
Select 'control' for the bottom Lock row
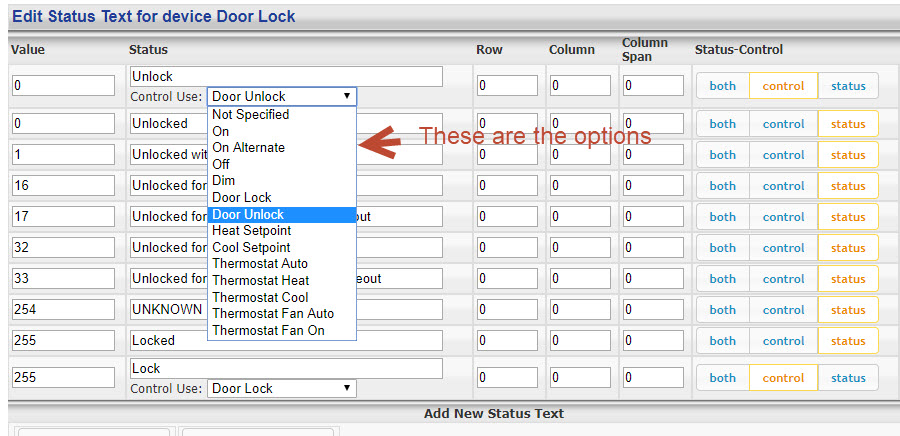coord(783,378)
